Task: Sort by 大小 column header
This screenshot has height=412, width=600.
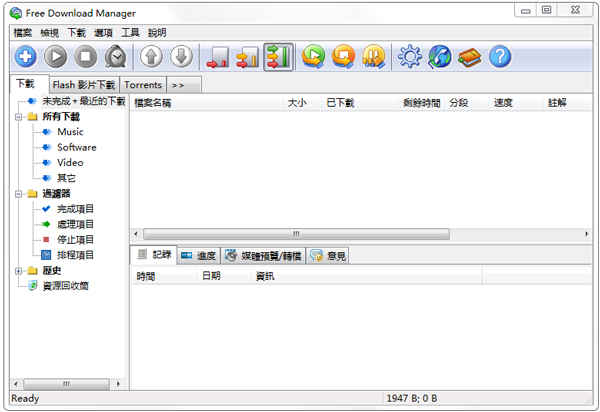Action: coord(302,103)
